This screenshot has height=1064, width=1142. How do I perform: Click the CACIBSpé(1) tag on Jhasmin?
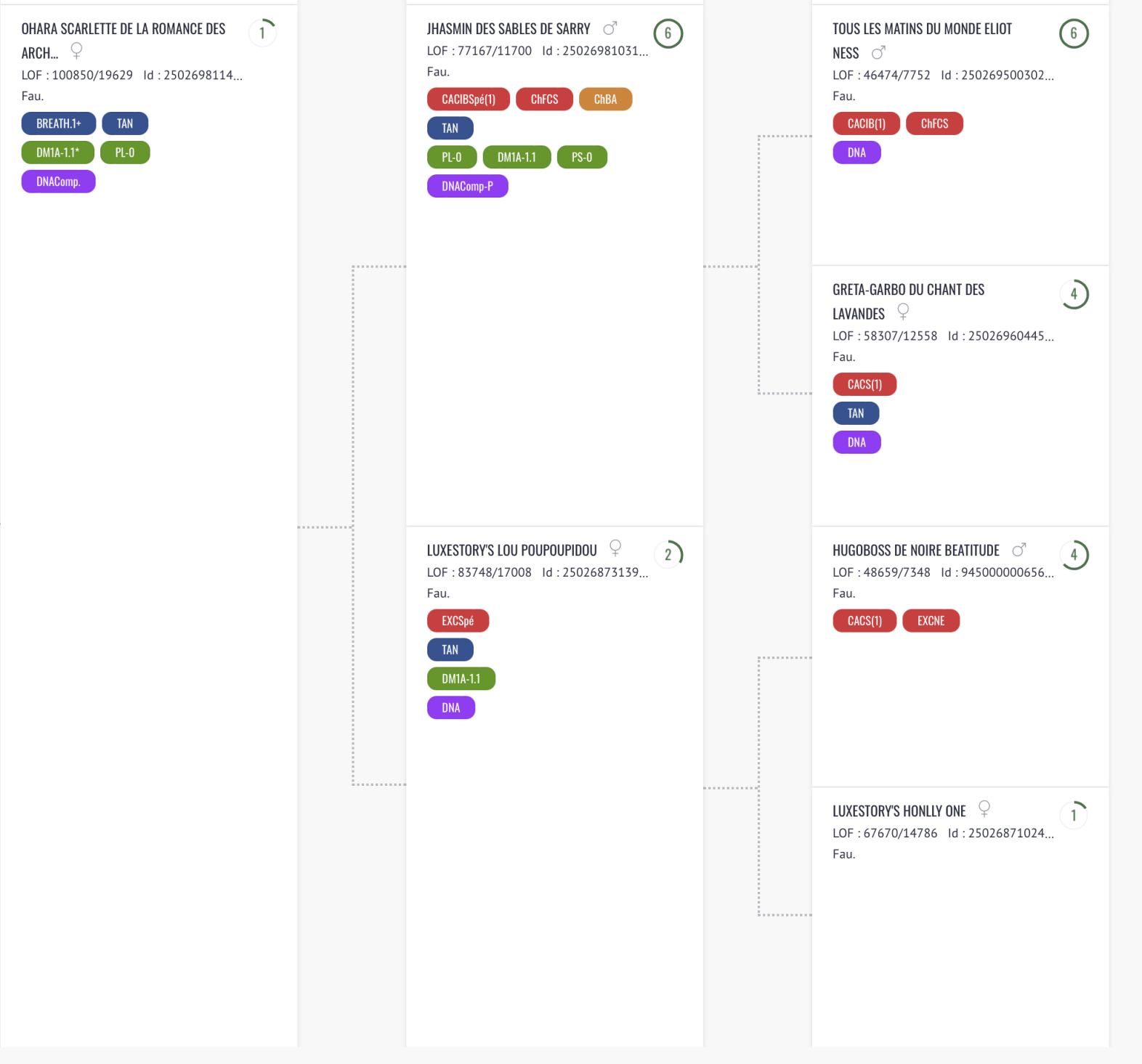469,100
